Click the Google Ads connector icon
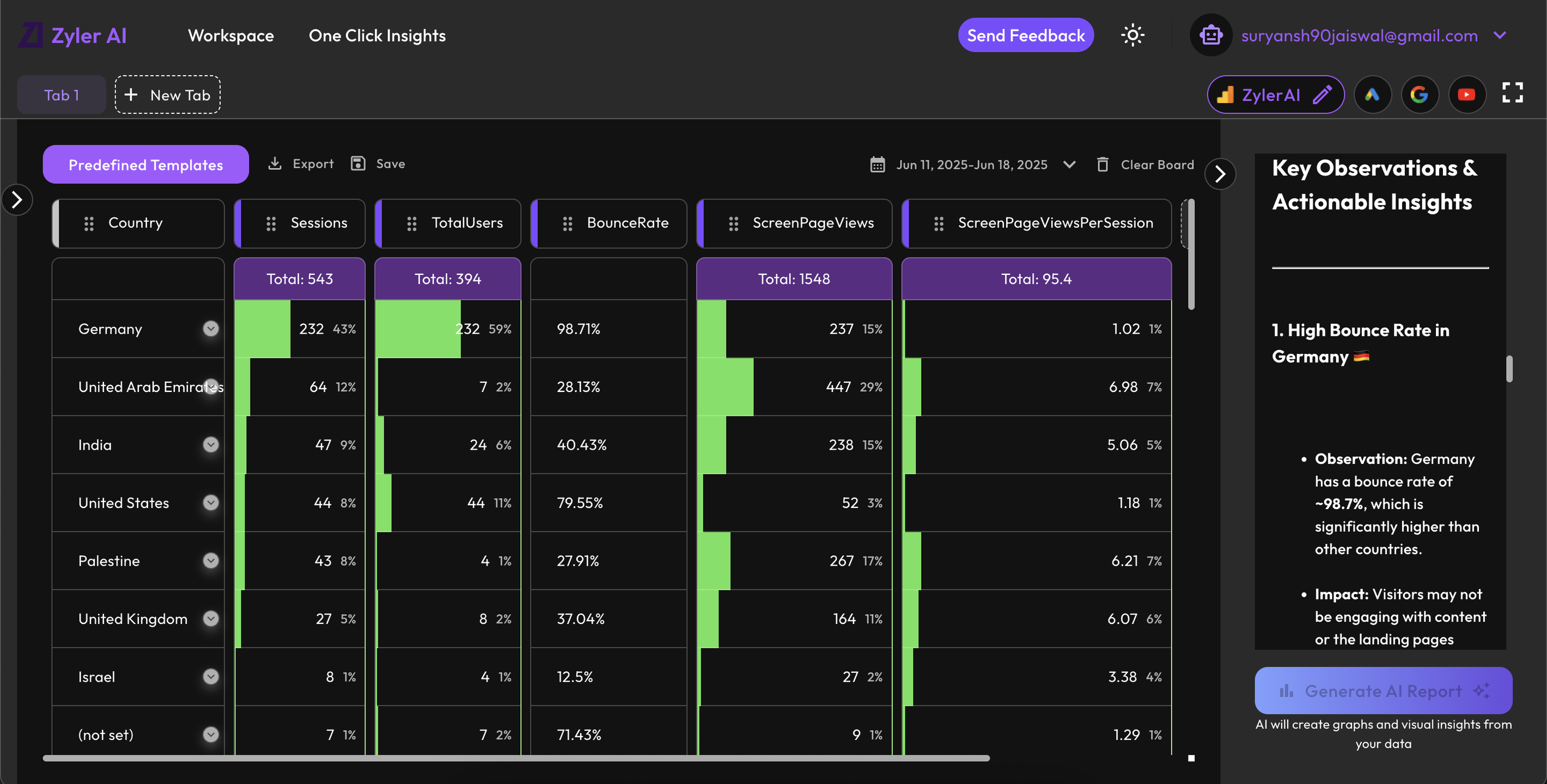This screenshot has height=784, width=1547. pos(1372,95)
